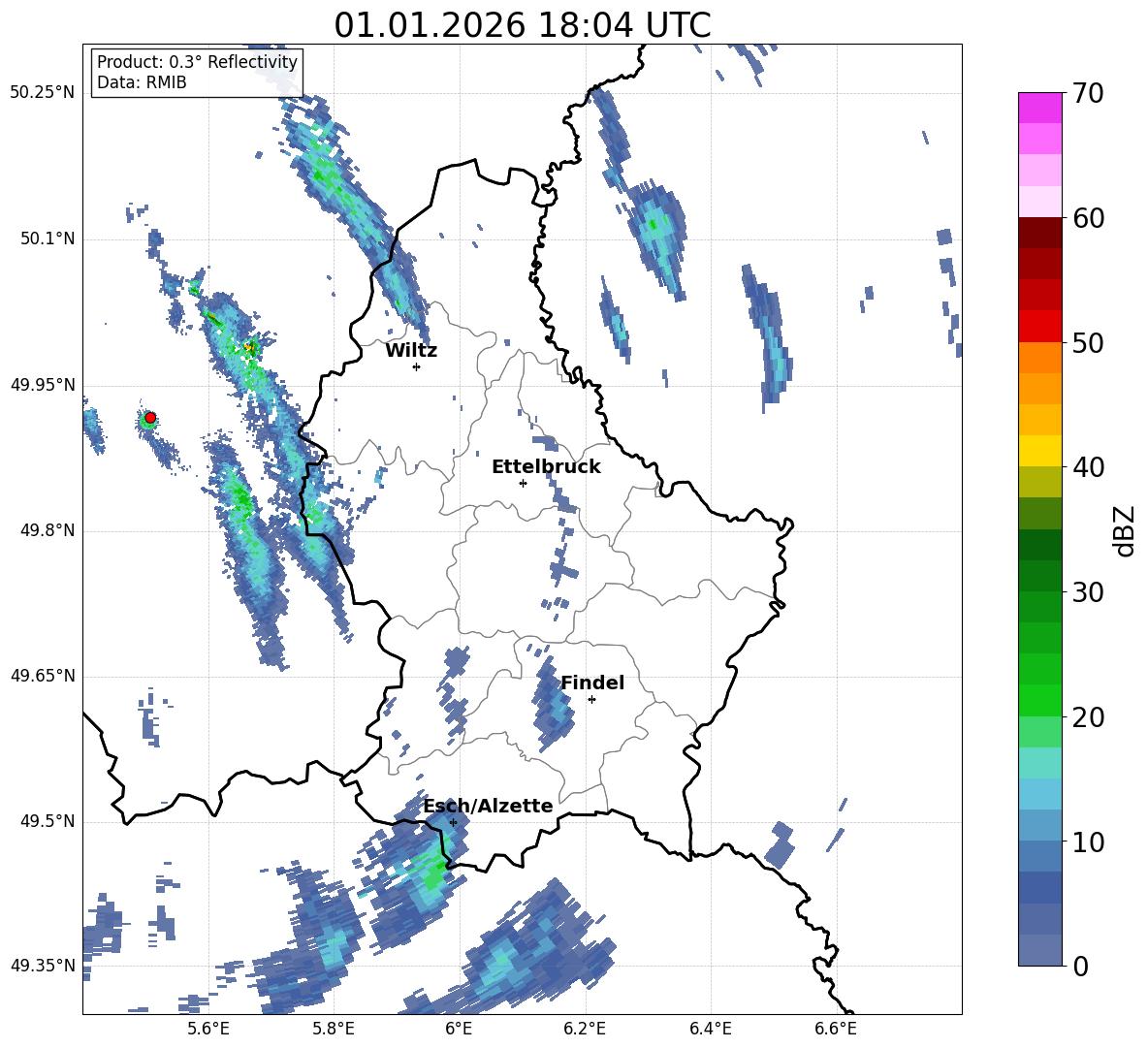The width and height of the screenshot is (1148, 1048).
Task: Click the '50.25°N' latitude tick label
Action: coord(43,93)
